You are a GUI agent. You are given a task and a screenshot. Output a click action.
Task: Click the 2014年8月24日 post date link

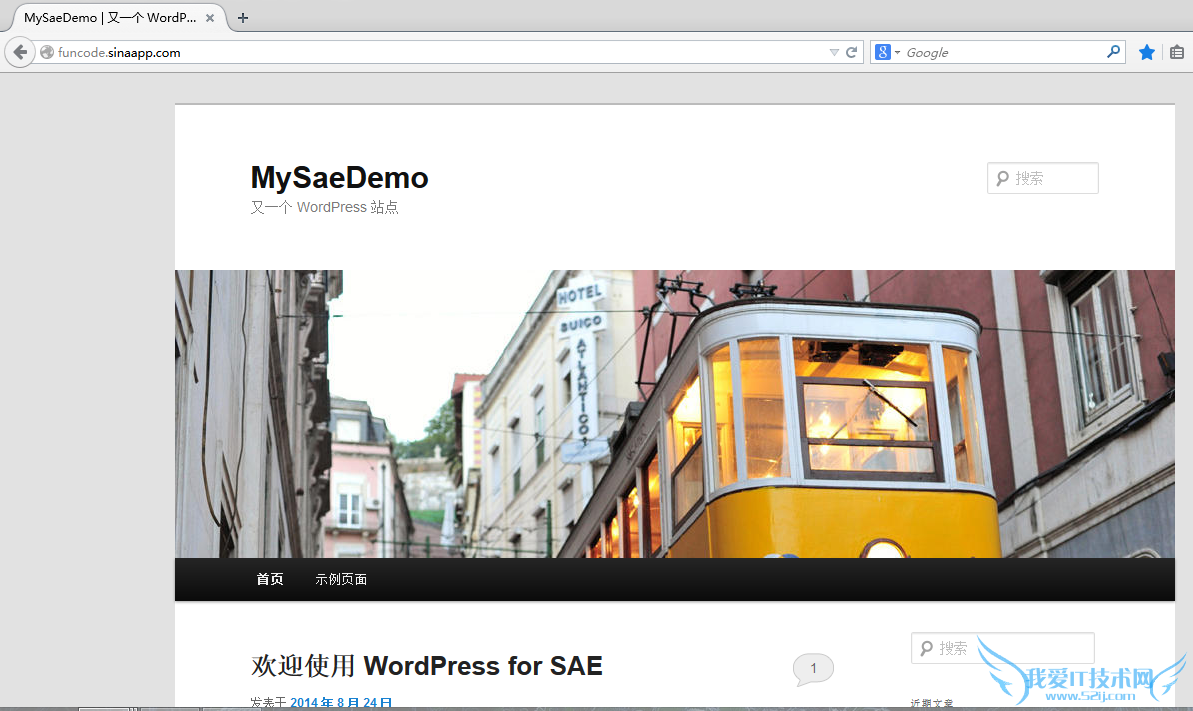pyautogui.click(x=341, y=702)
